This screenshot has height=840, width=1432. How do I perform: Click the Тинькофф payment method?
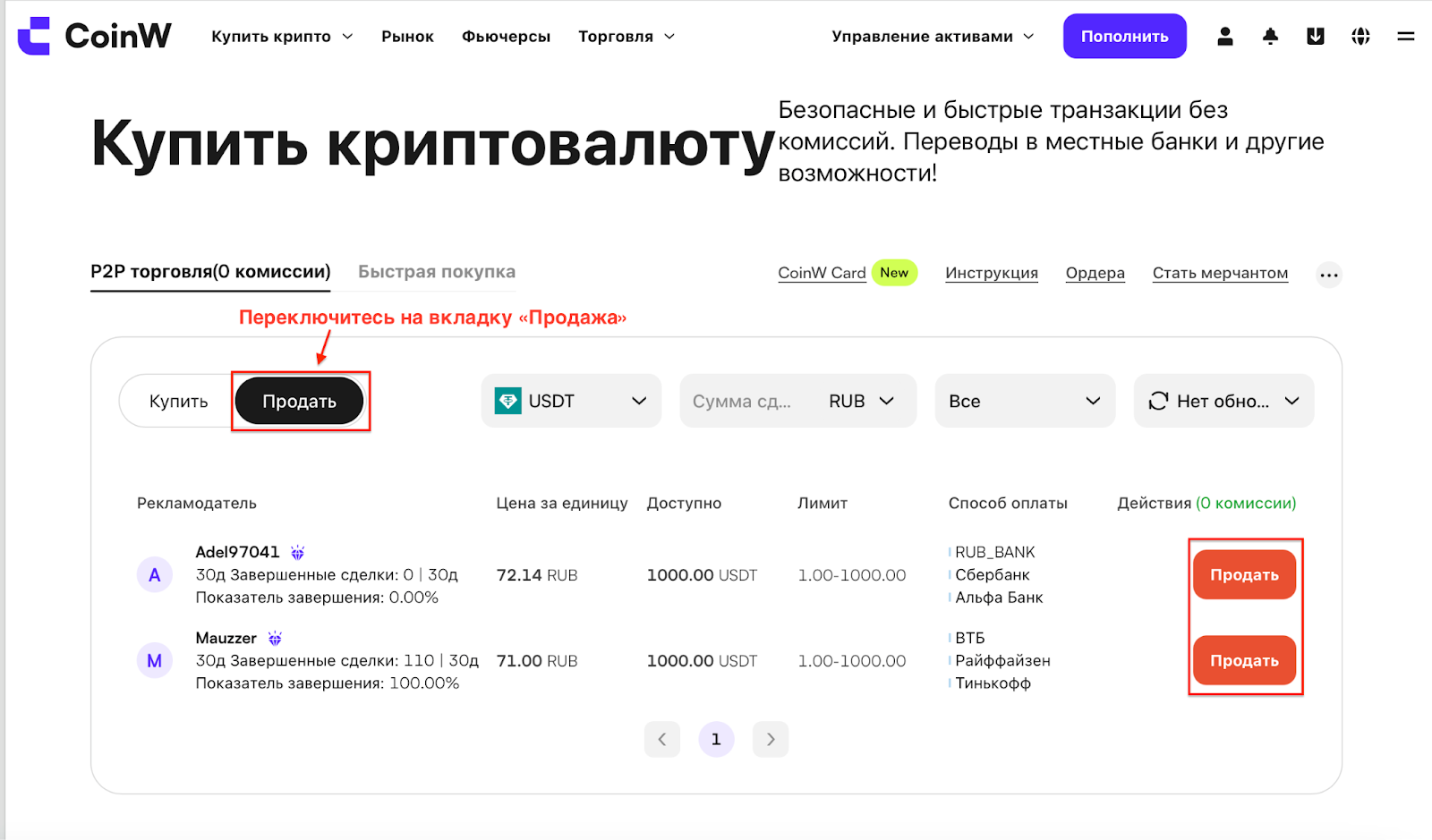point(993,683)
